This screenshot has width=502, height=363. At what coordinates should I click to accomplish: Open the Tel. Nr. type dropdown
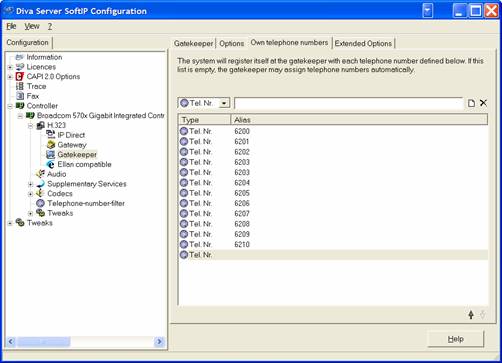[x=224, y=103]
